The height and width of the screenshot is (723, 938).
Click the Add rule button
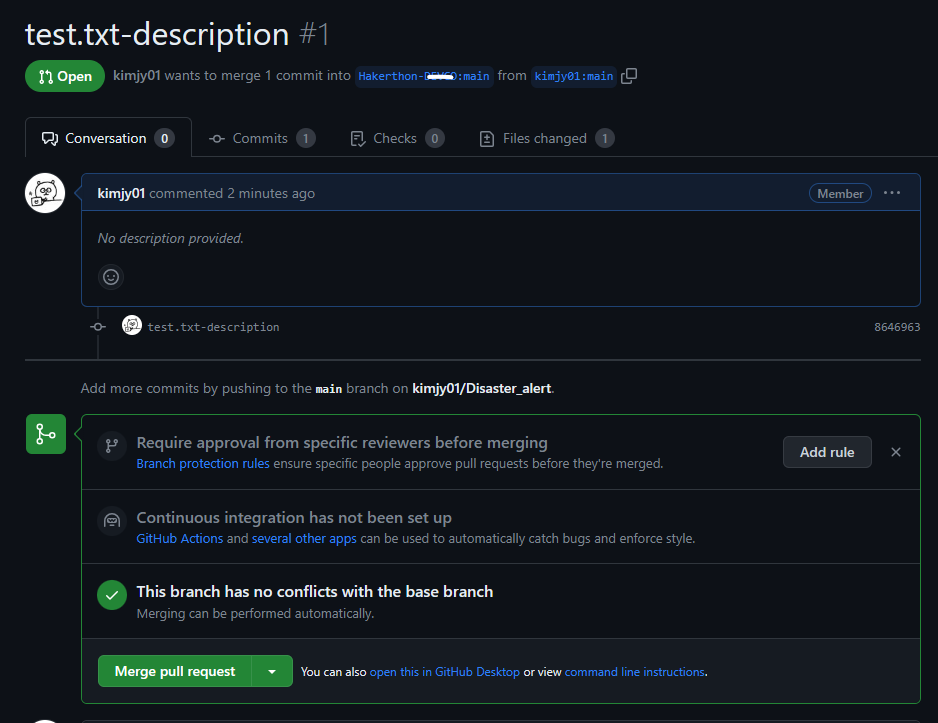827,452
